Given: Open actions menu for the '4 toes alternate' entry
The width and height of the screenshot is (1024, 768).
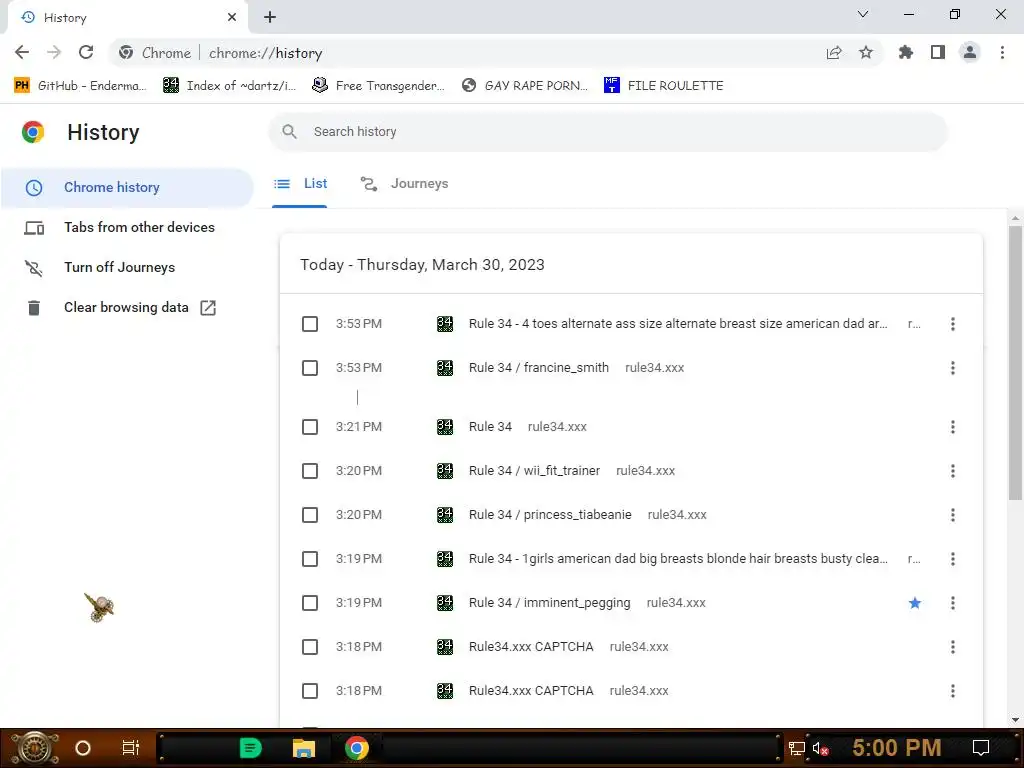Looking at the screenshot, I should click(x=953, y=324).
